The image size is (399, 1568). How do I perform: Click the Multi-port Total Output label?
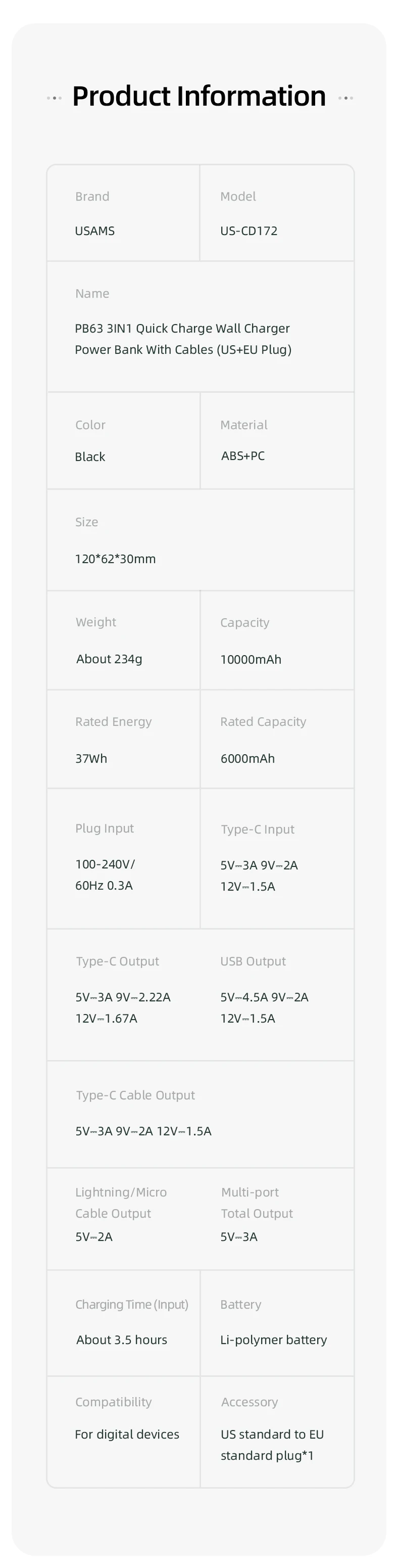[257, 1203]
